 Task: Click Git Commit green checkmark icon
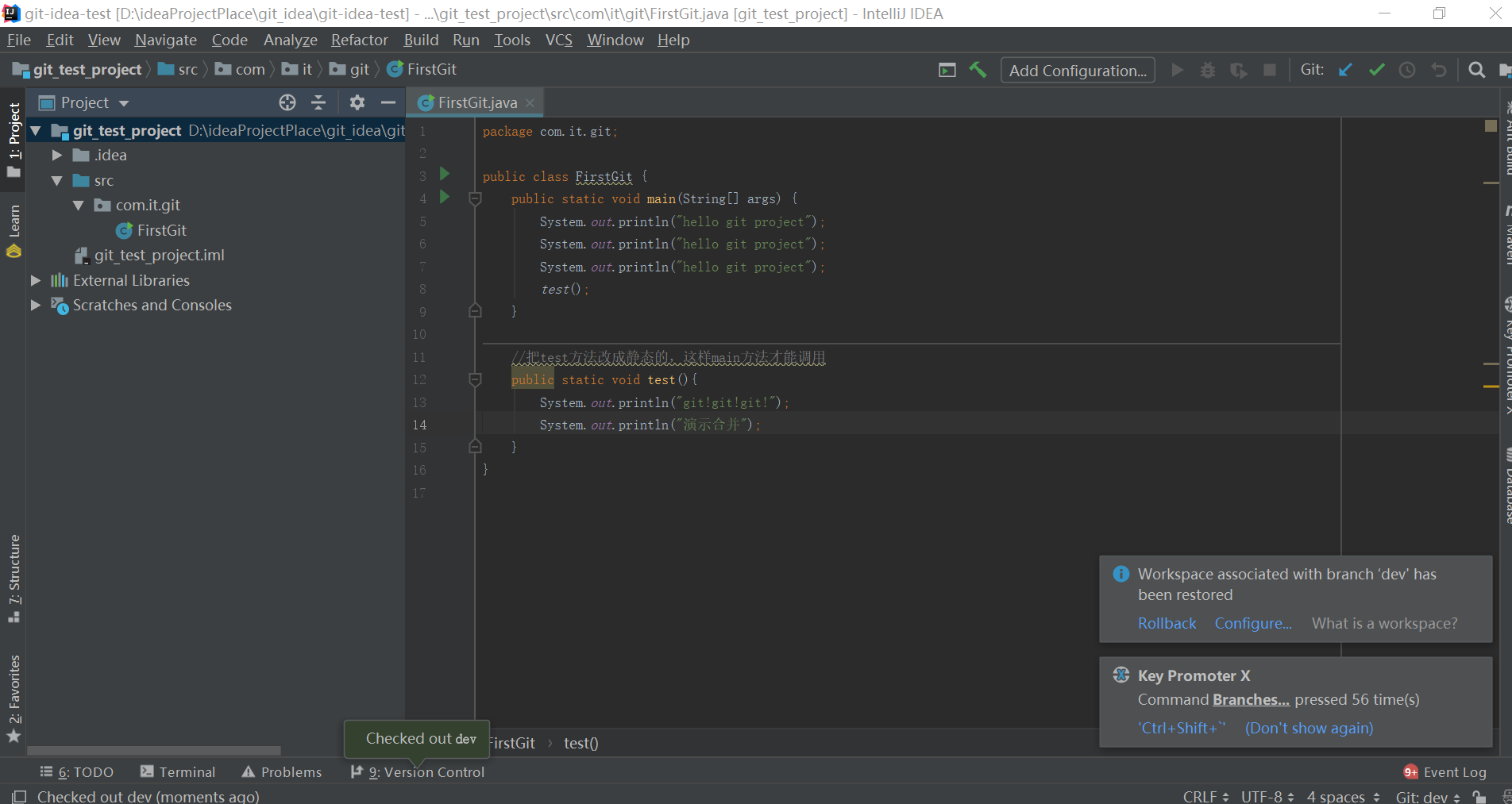coord(1376,70)
